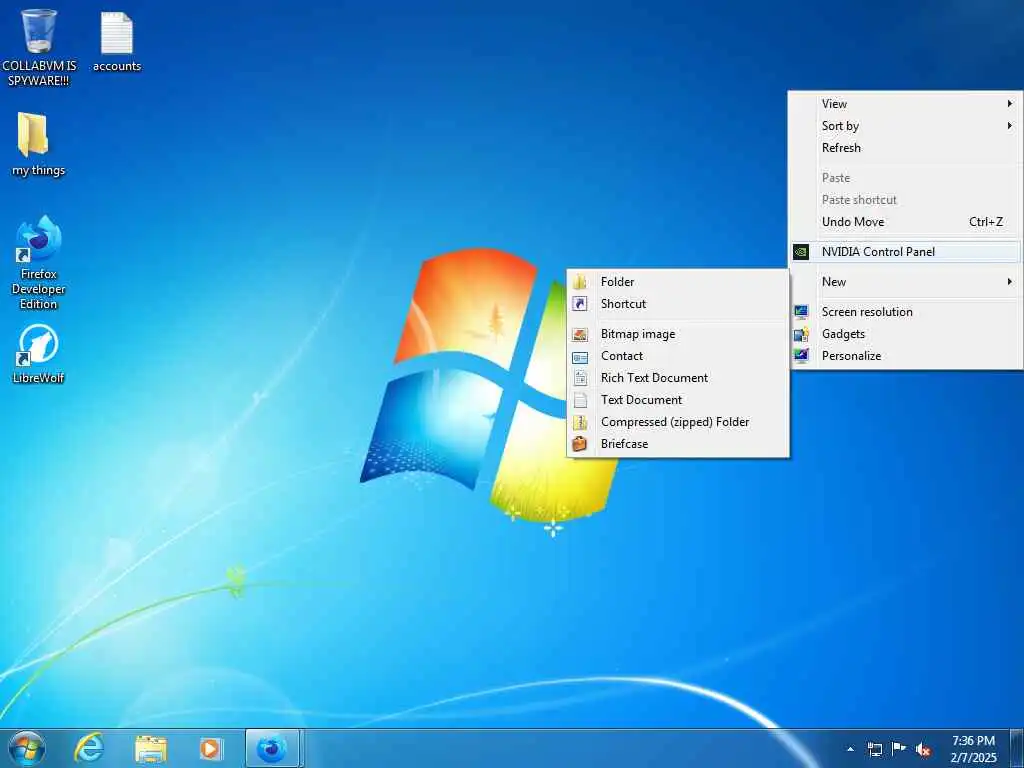The height and width of the screenshot is (768, 1024).
Task: Click the Screen resolution monitor icon
Action: (801, 312)
